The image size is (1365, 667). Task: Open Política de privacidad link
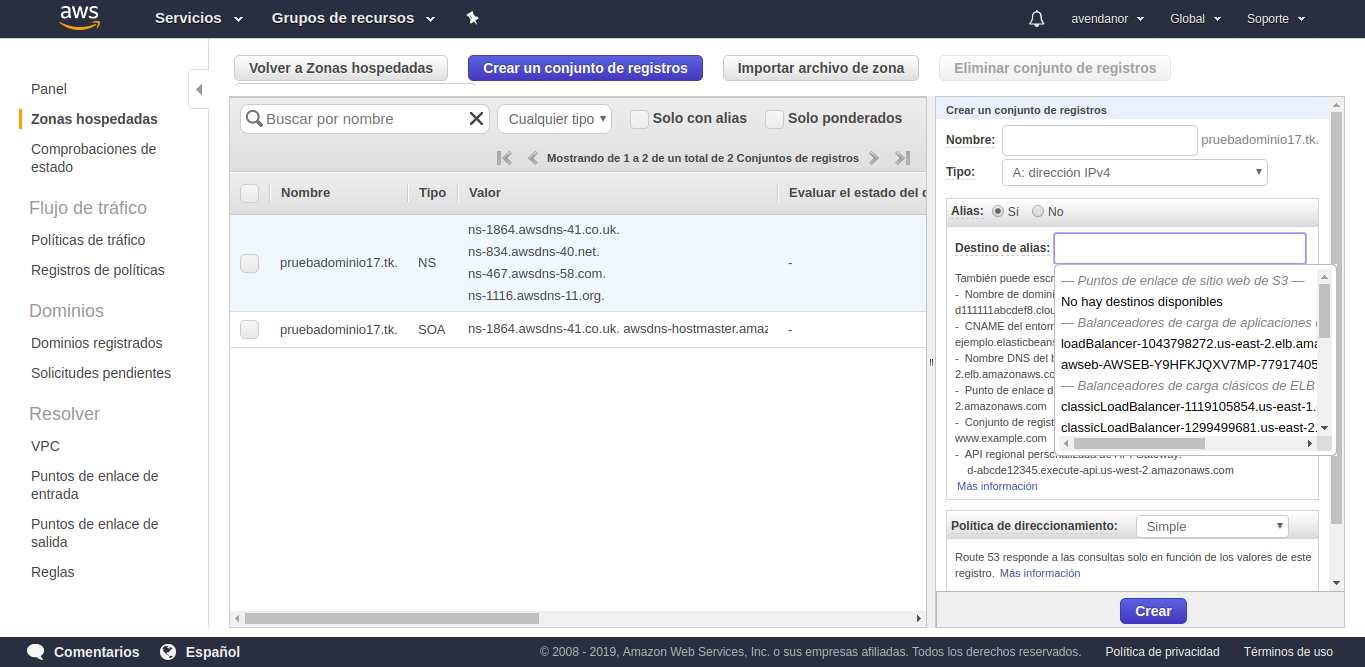1162,652
